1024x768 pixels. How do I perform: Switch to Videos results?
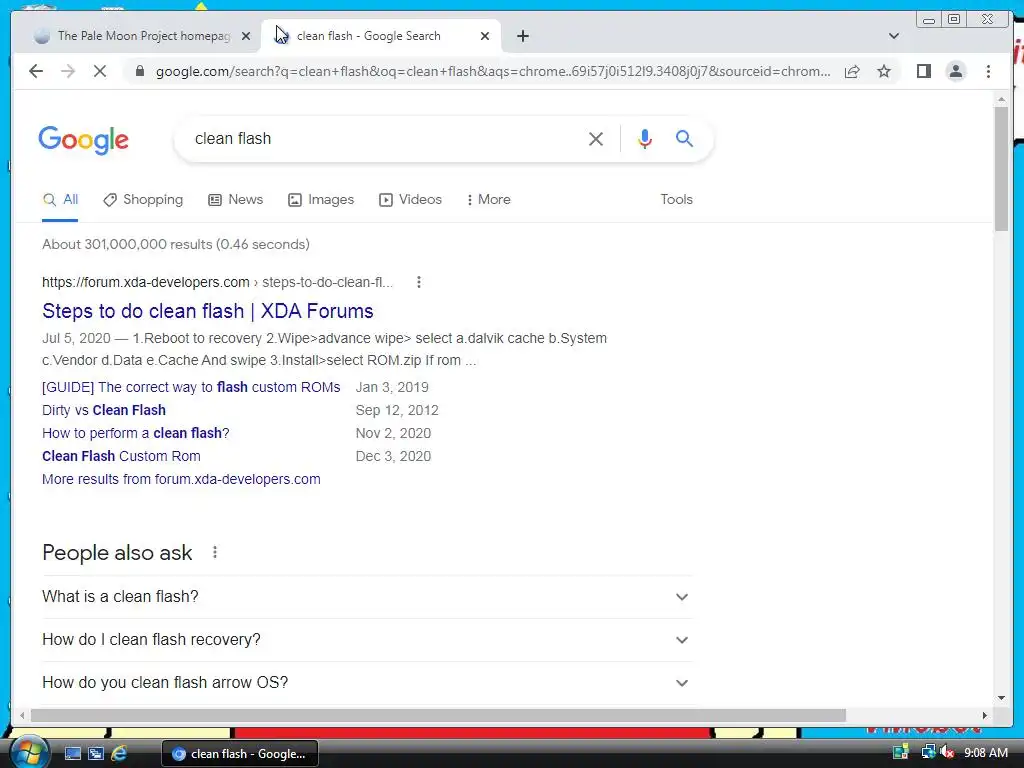pos(410,200)
